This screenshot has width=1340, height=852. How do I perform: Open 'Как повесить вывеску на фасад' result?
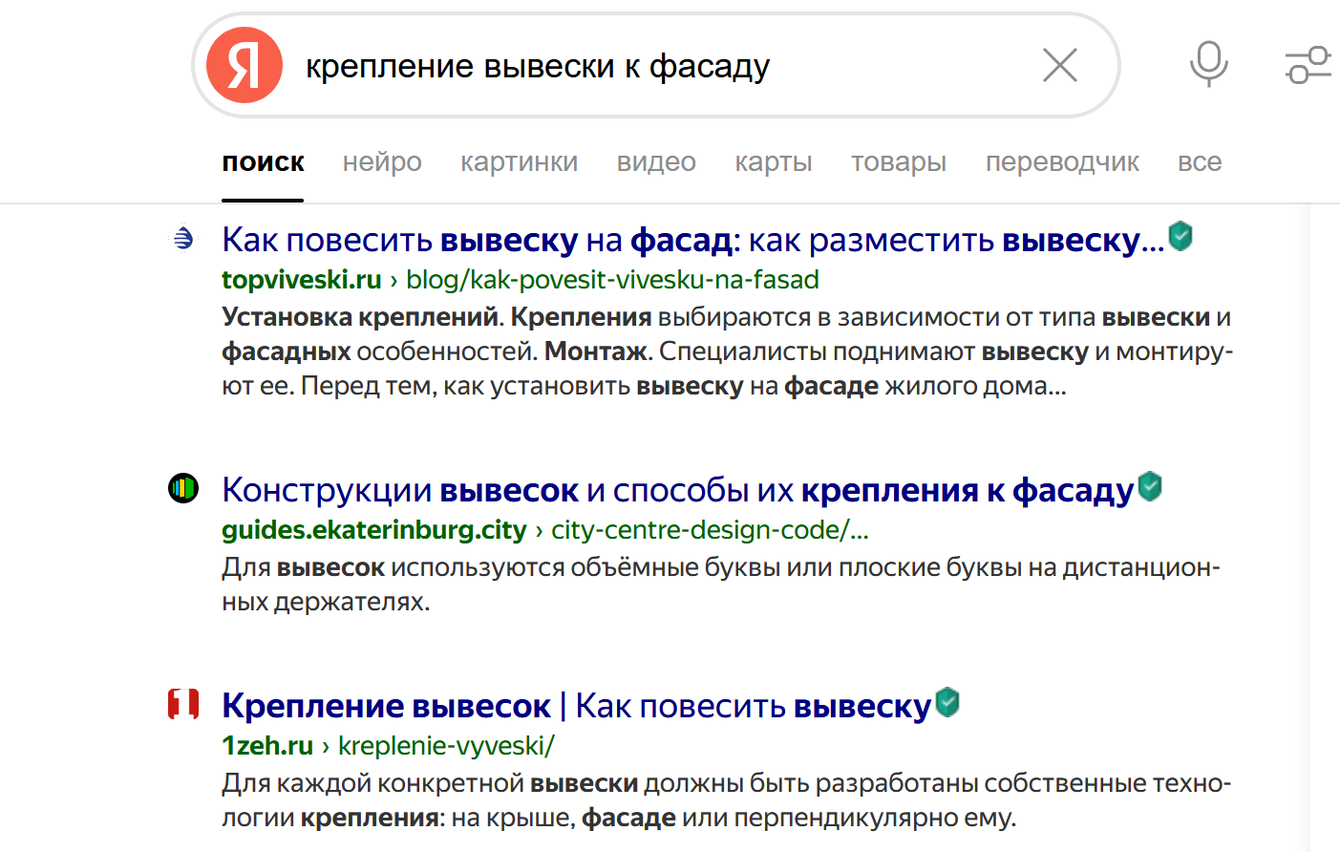coord(692,241)
